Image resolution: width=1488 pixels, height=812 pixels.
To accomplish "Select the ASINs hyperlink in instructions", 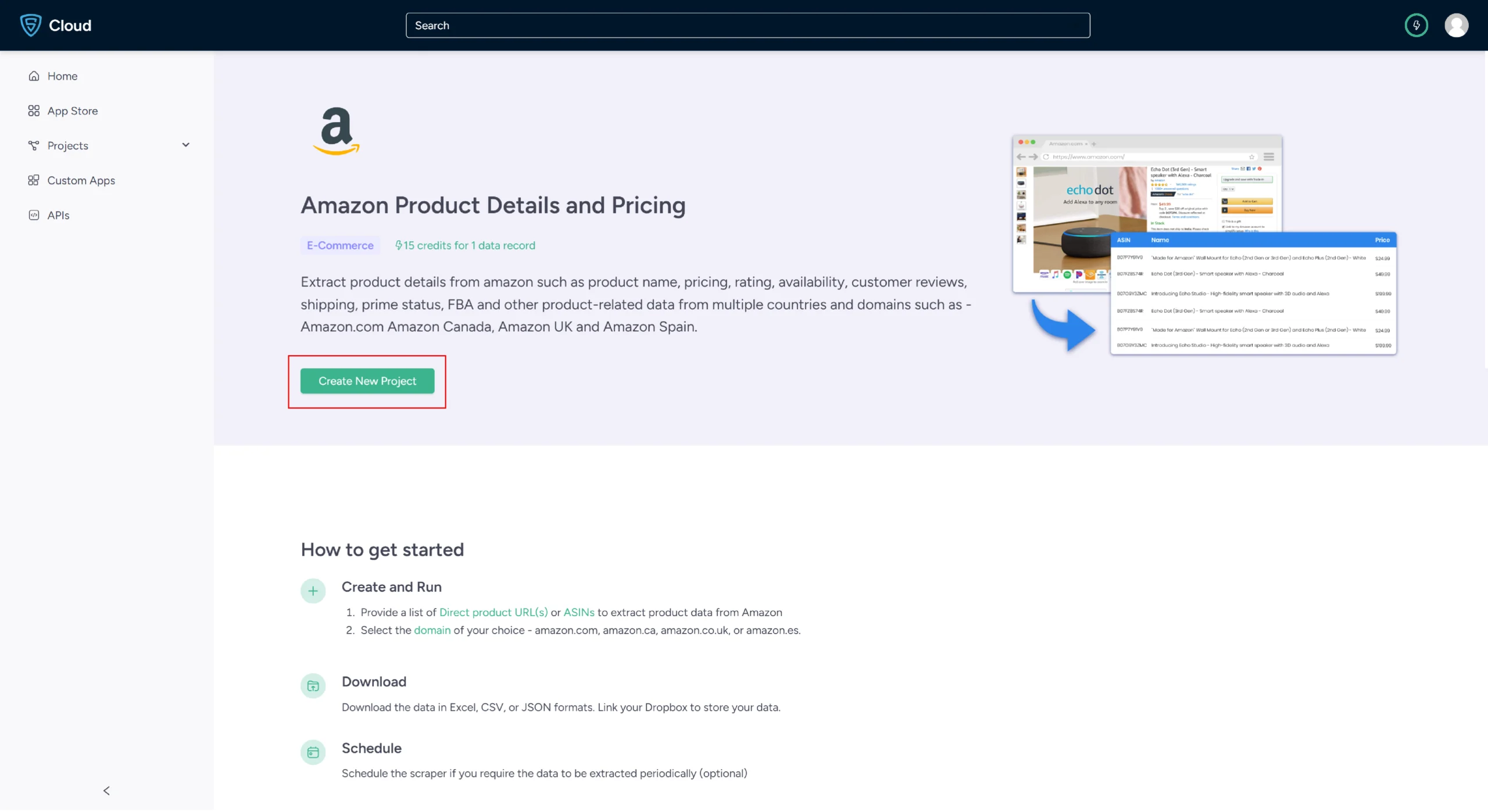I will [578, 612].
